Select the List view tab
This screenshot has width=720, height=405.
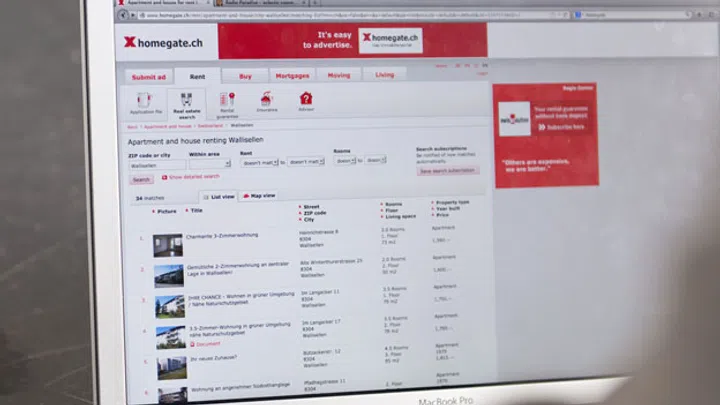coord(219,197)
